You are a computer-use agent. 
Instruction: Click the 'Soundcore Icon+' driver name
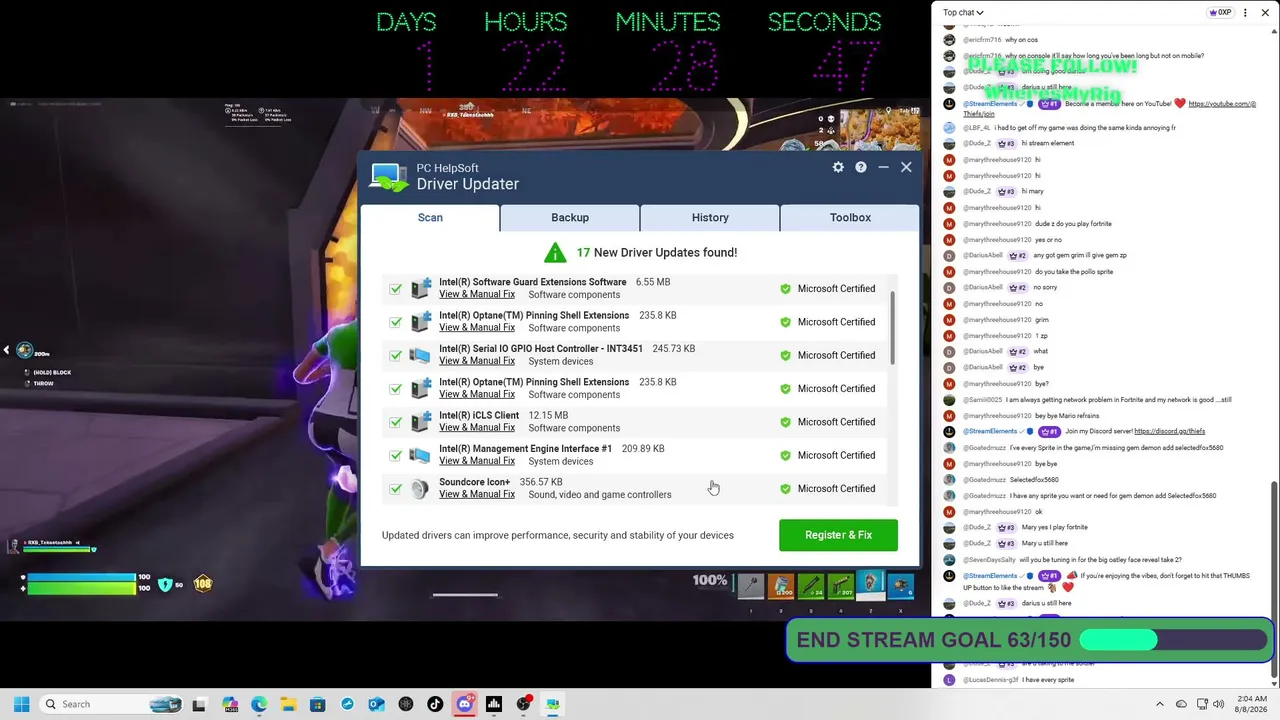474,482
